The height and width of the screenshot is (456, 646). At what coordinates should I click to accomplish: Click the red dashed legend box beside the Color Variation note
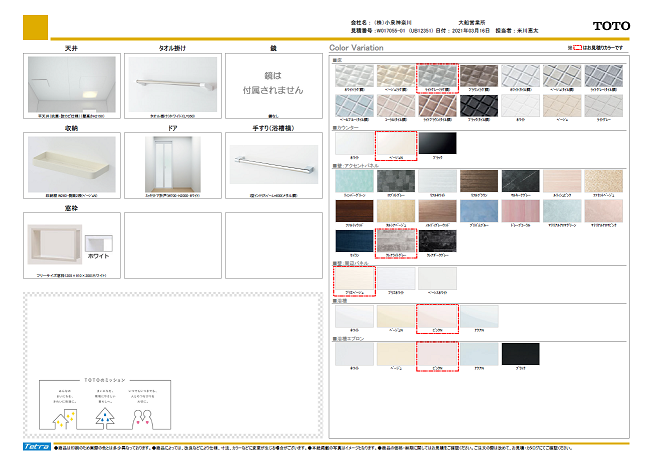pos(578,47)
